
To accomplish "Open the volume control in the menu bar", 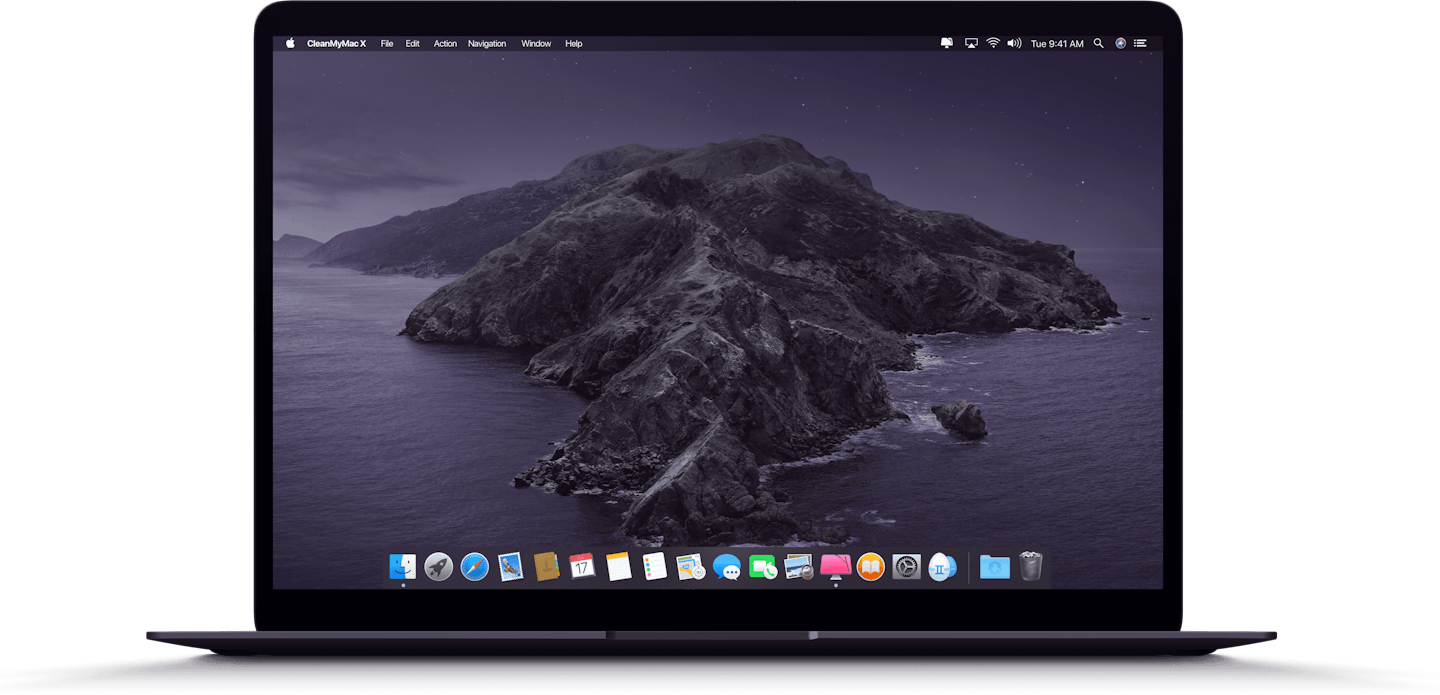I will (x=1014, y=43).
